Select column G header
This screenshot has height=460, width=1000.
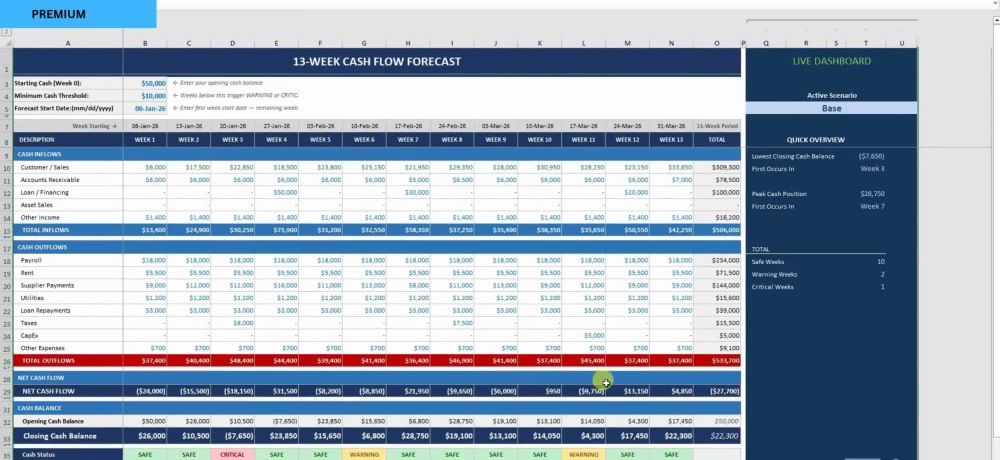pyautogui.click(x=364, y=43)
